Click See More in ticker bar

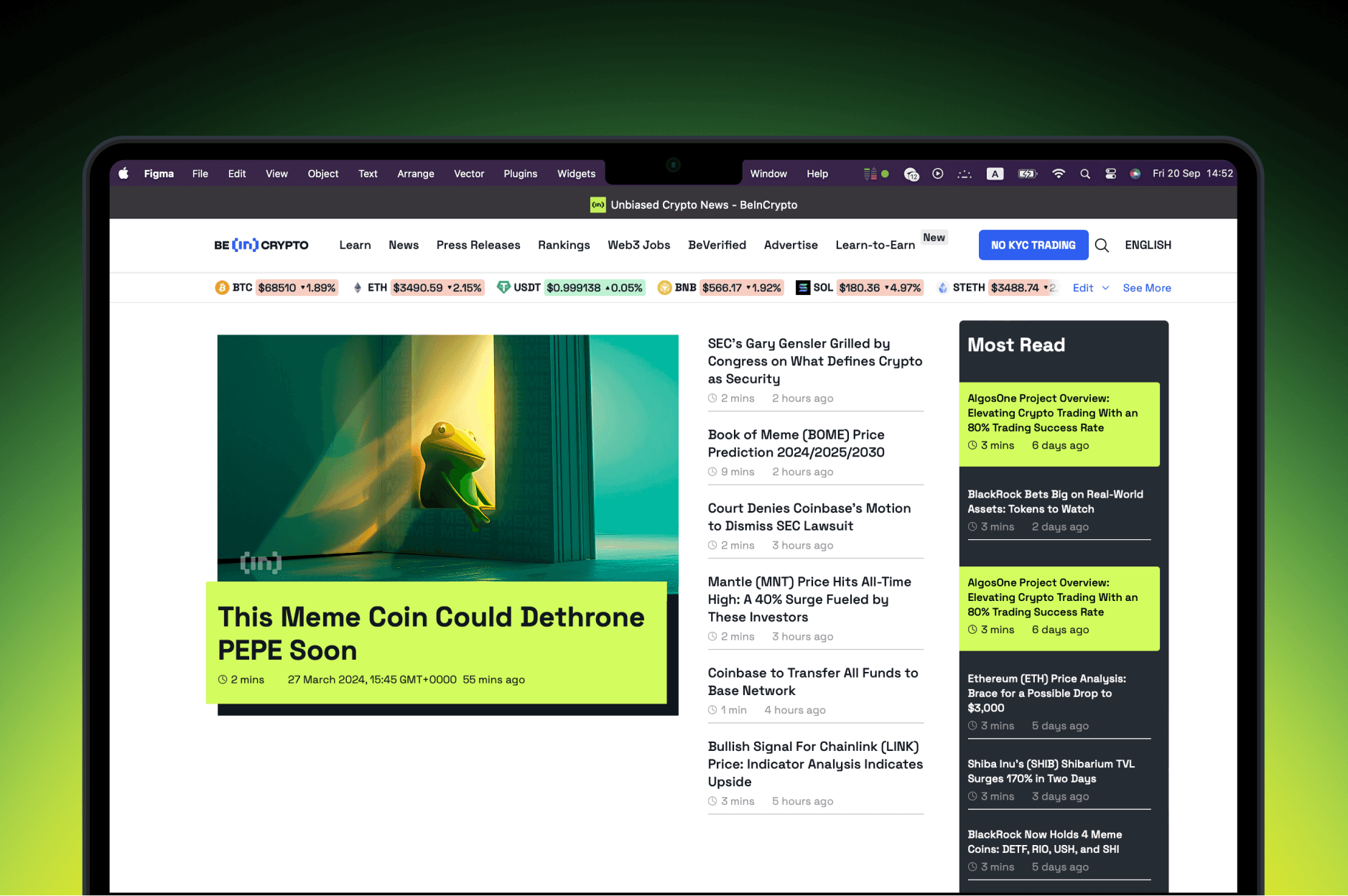(1147, 288)
